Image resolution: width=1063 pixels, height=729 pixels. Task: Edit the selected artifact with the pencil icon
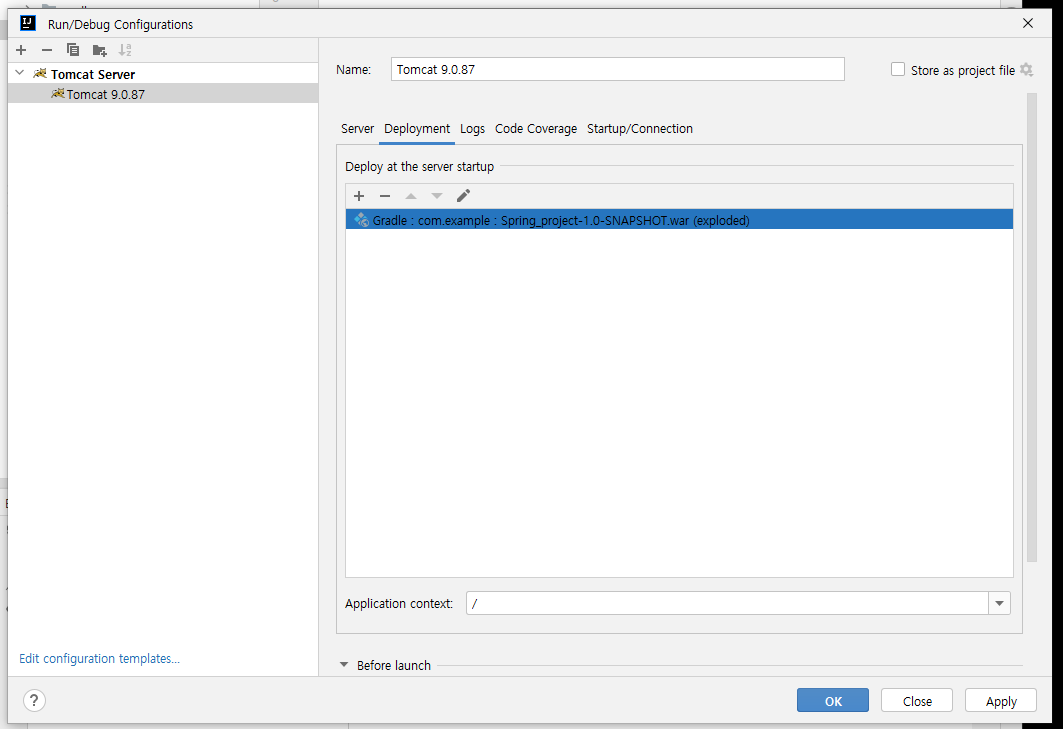463,196
